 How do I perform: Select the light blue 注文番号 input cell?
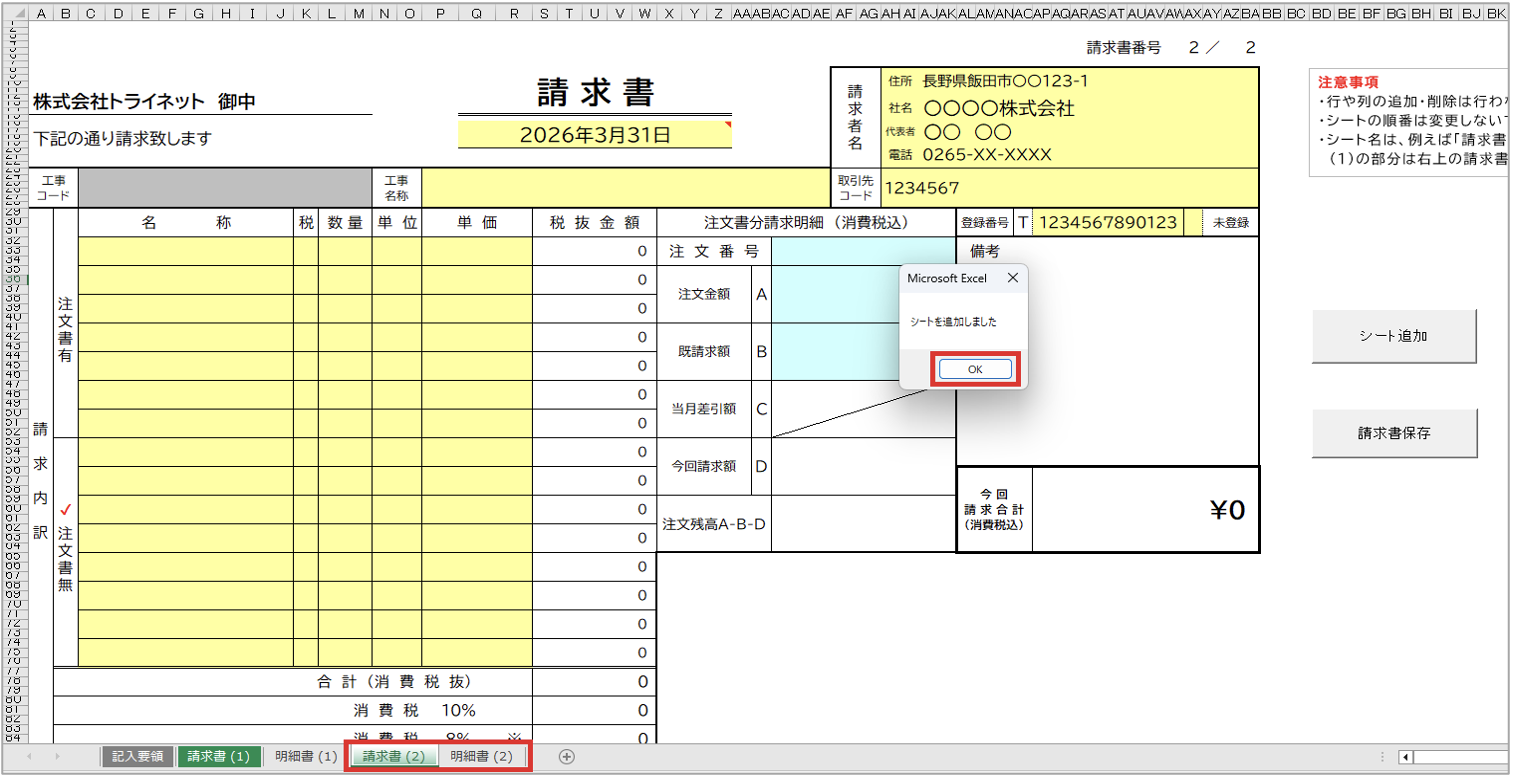click(x=862, y=252)
